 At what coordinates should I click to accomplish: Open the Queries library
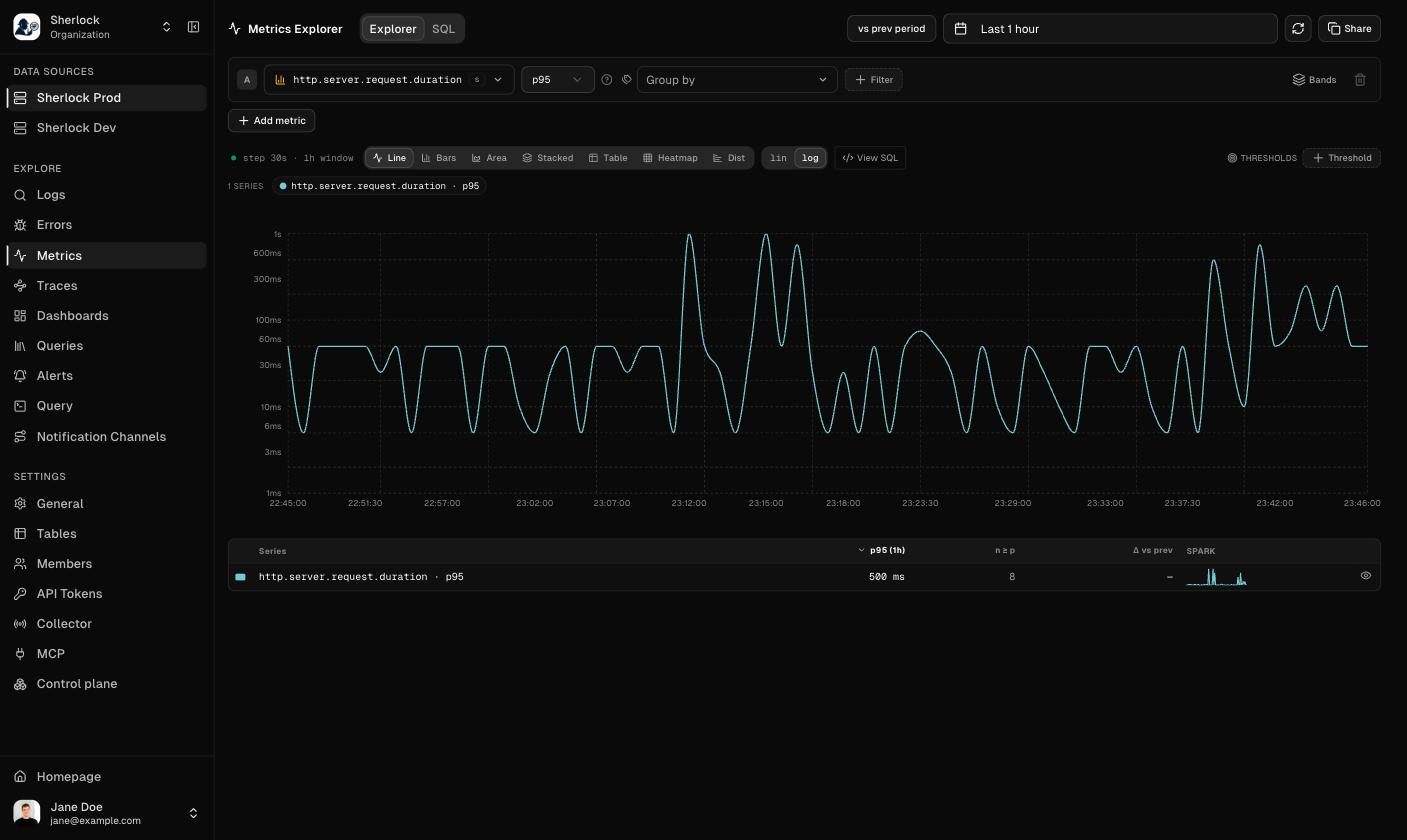tap(107, 346)
